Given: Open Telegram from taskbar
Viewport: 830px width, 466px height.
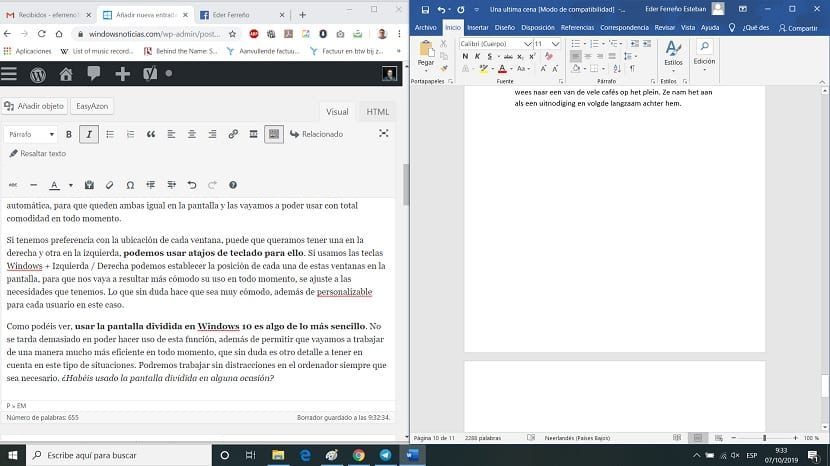Looking at the screenshot, I should point(386,455).
